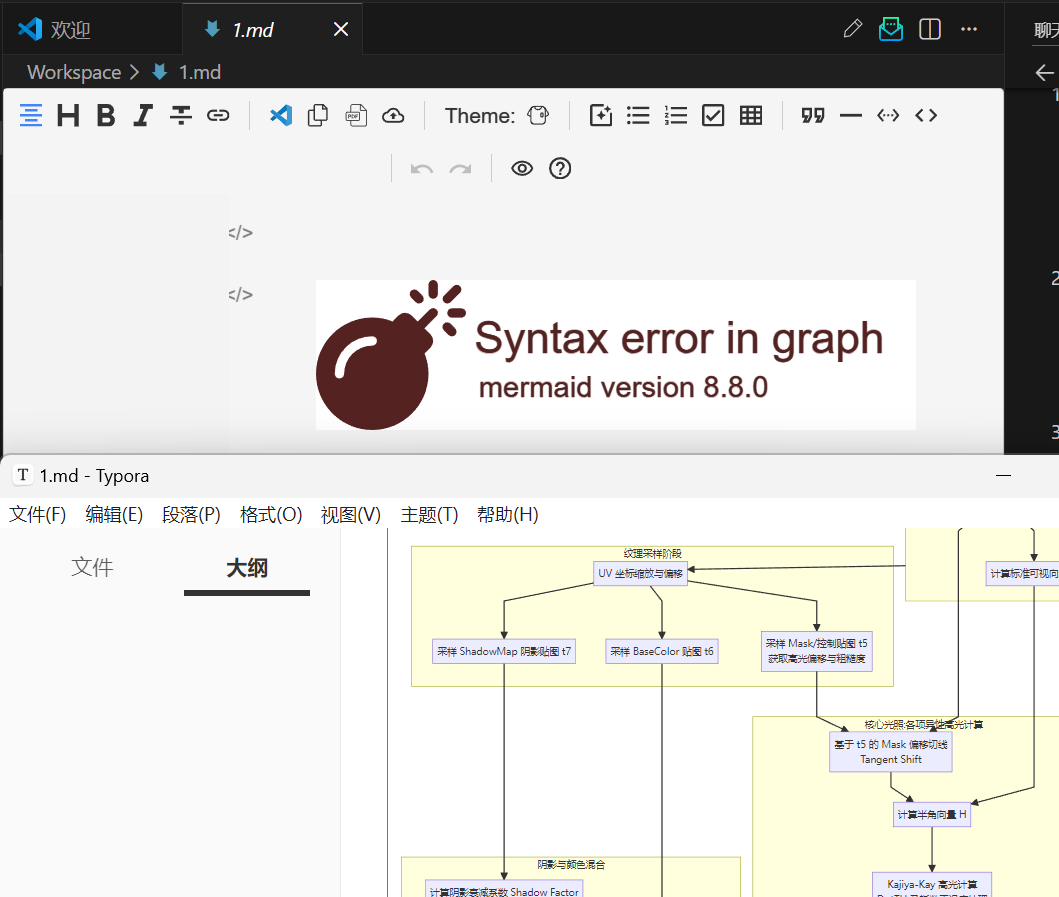Toggle preview eye icon
1059x897 pixels.
pyautogui.click(x=522, y=168)
